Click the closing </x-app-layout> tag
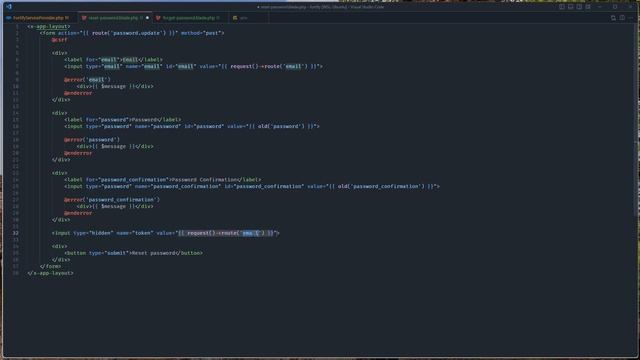This screenshot has height=360, width=640. [x=51, y=273]
